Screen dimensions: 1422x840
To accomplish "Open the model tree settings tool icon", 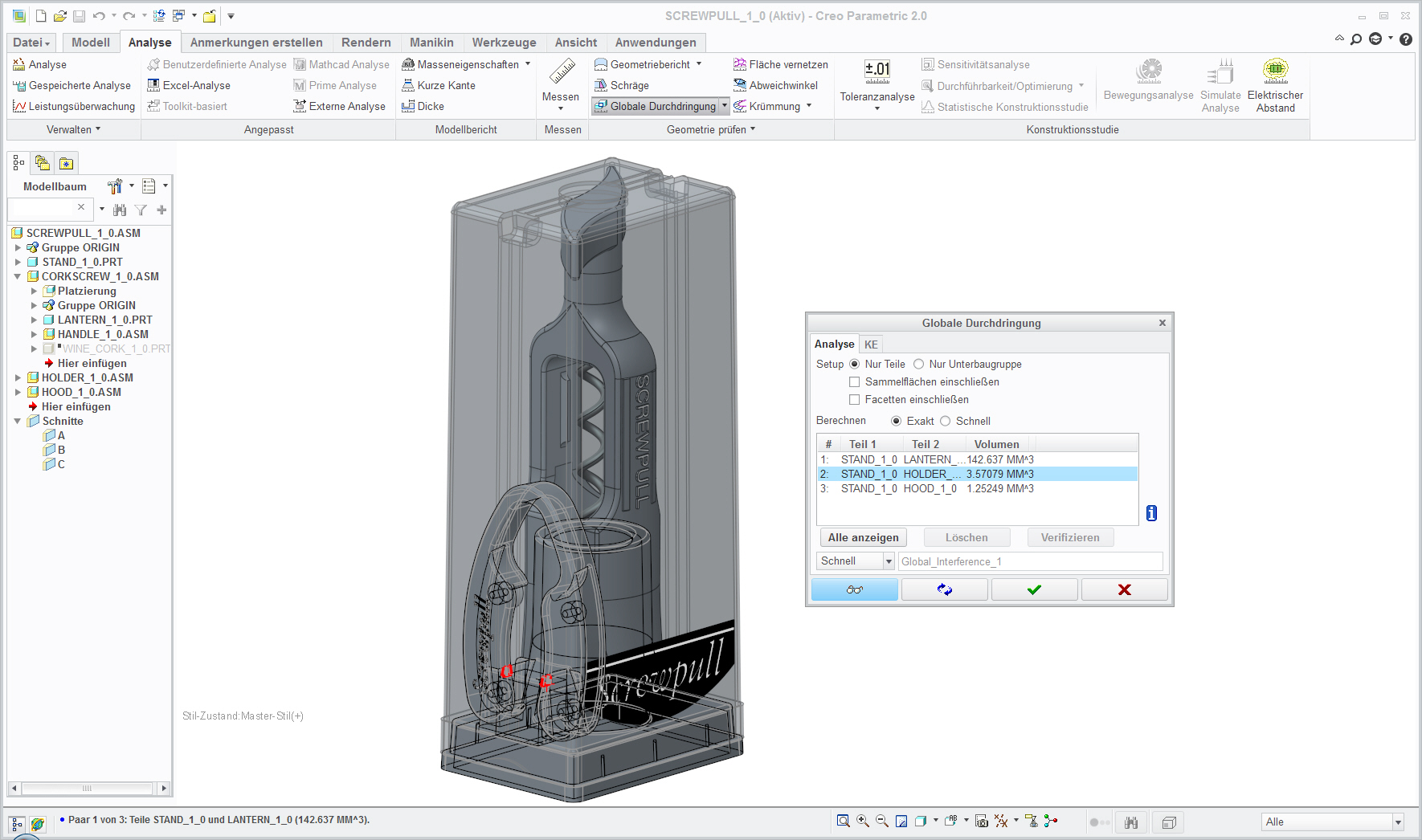I will [115, 186].
